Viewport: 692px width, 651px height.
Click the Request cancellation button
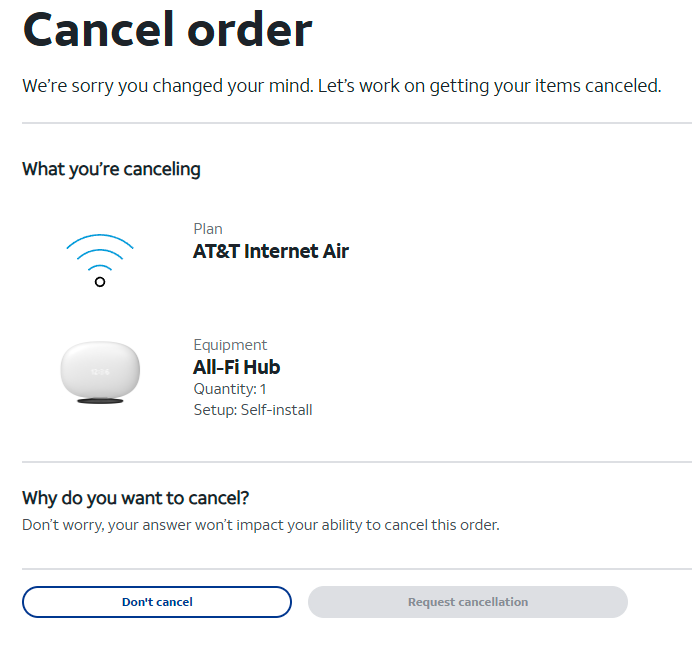(x=468, y=602)
